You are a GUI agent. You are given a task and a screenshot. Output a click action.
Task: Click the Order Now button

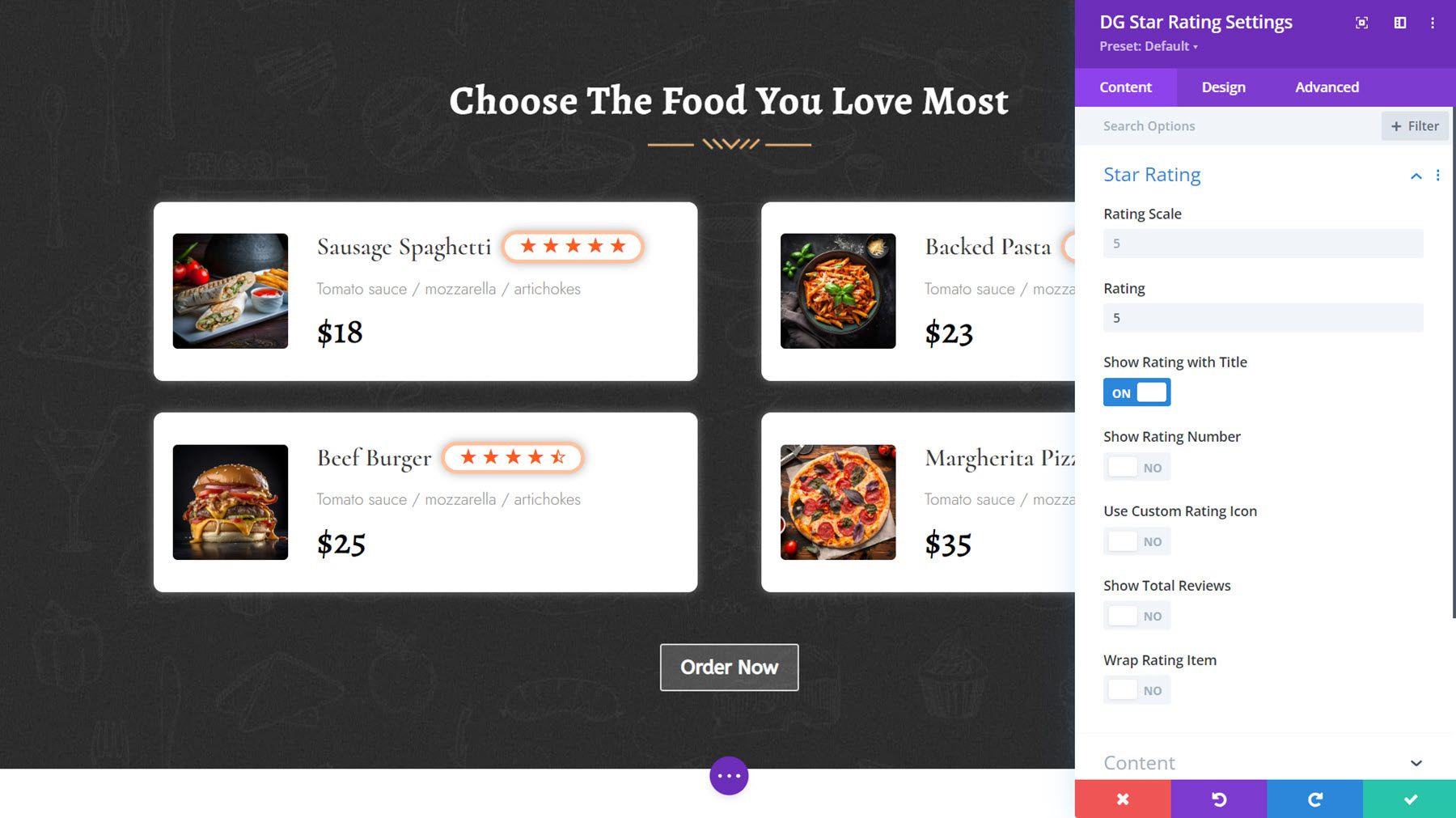tap(729, 667)
